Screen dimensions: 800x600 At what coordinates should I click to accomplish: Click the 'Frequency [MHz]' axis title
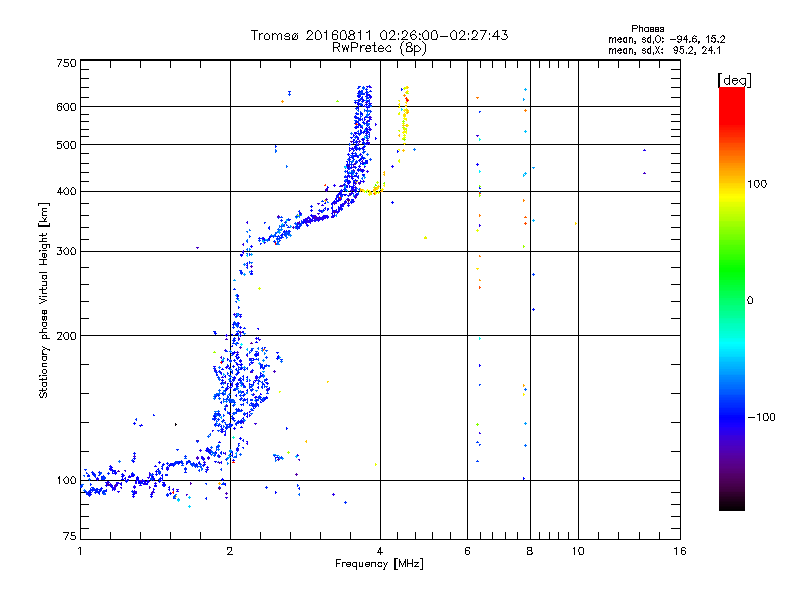pos(379,564)
